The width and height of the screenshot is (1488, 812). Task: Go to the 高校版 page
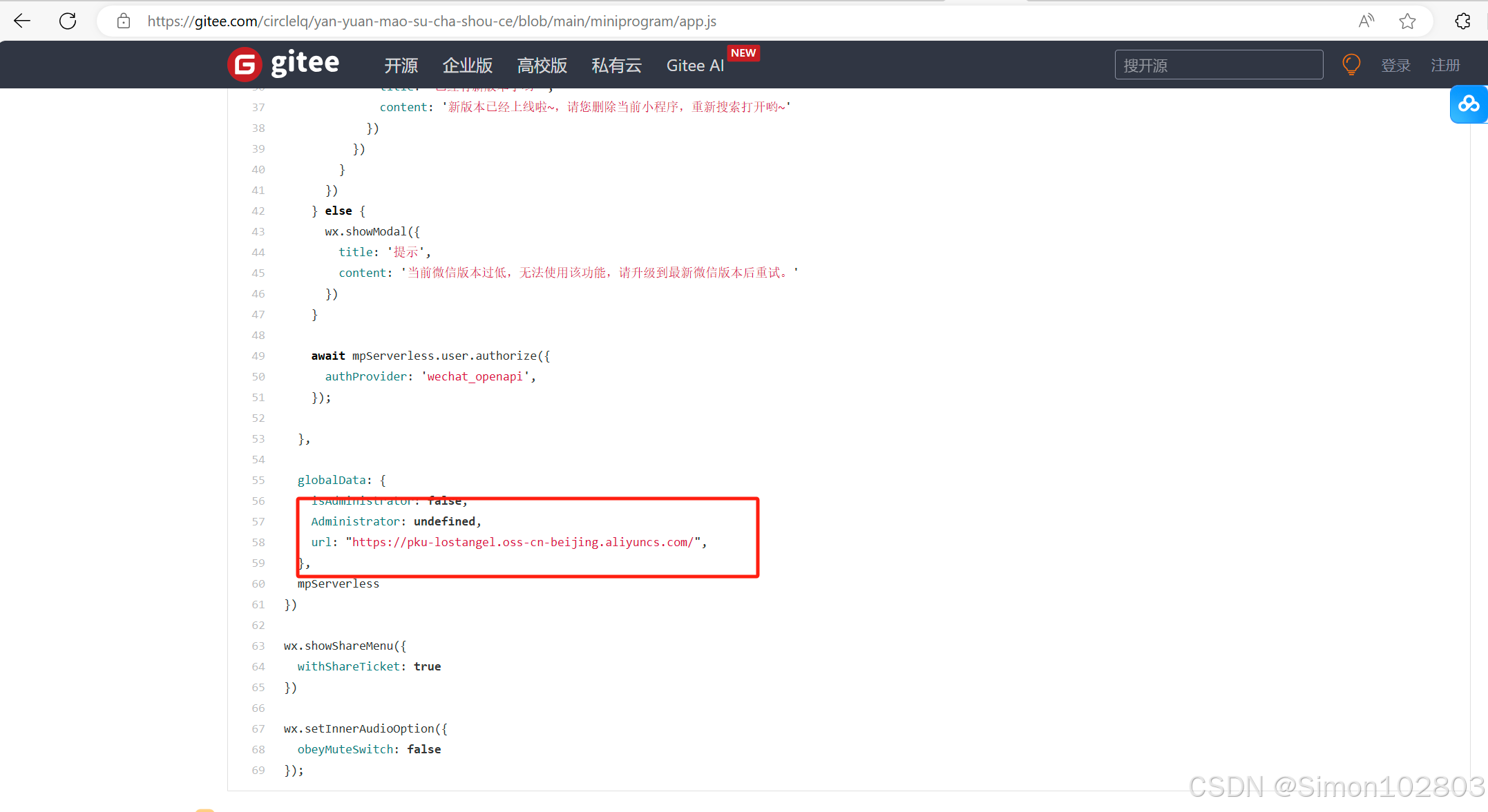[542, 66]
